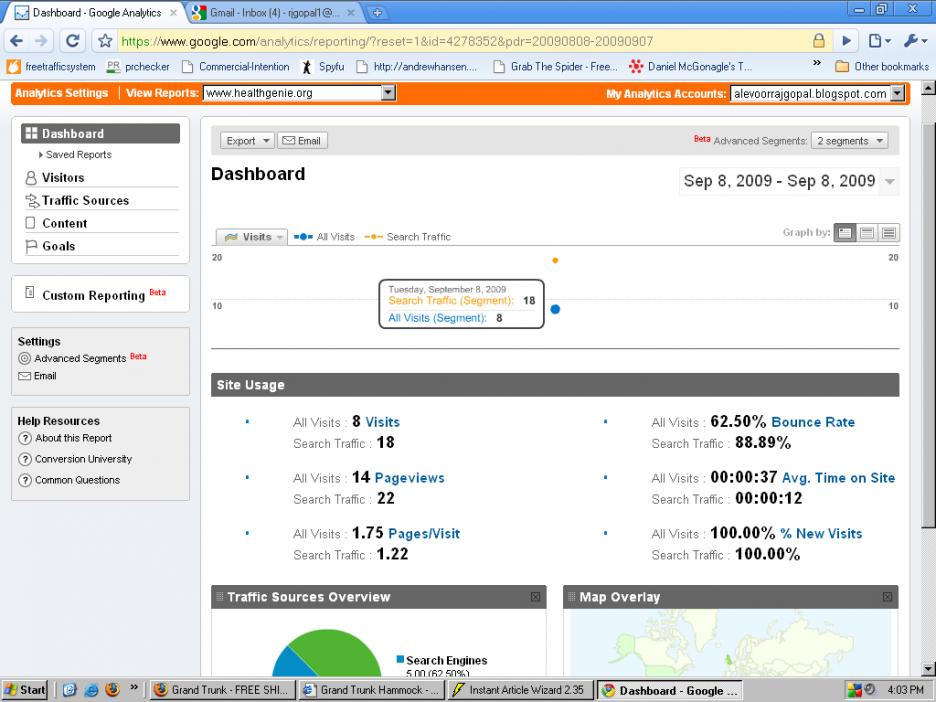Click the Pages/Visit metric link
The image size is (936, 702).
(x=424, y=534)
